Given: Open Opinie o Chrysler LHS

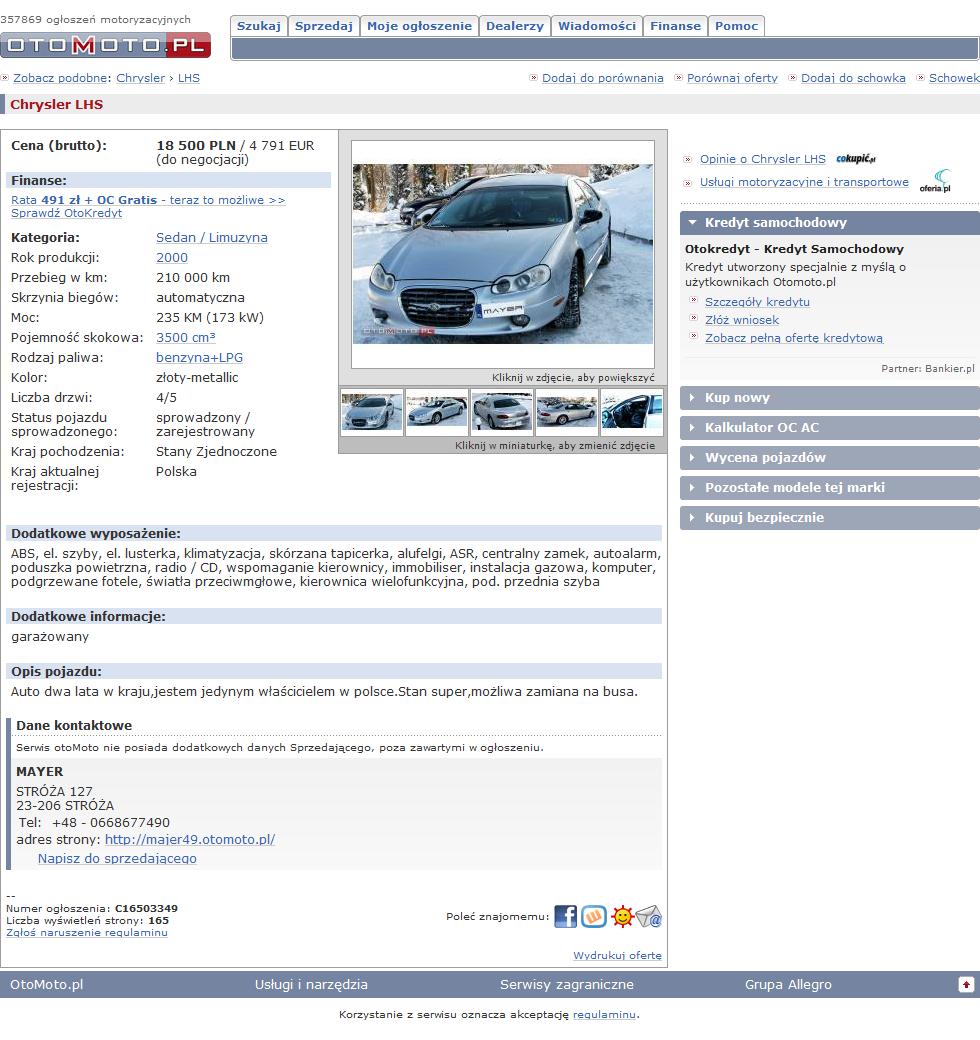Looking at the screenshot, I should (763, 159).
